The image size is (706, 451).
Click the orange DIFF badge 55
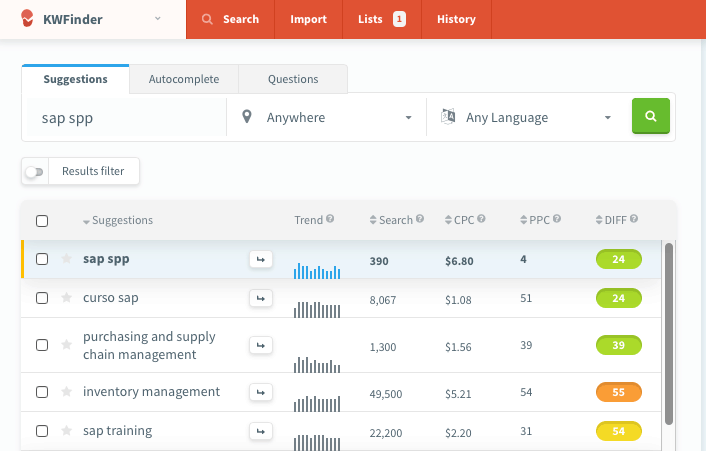619,392
